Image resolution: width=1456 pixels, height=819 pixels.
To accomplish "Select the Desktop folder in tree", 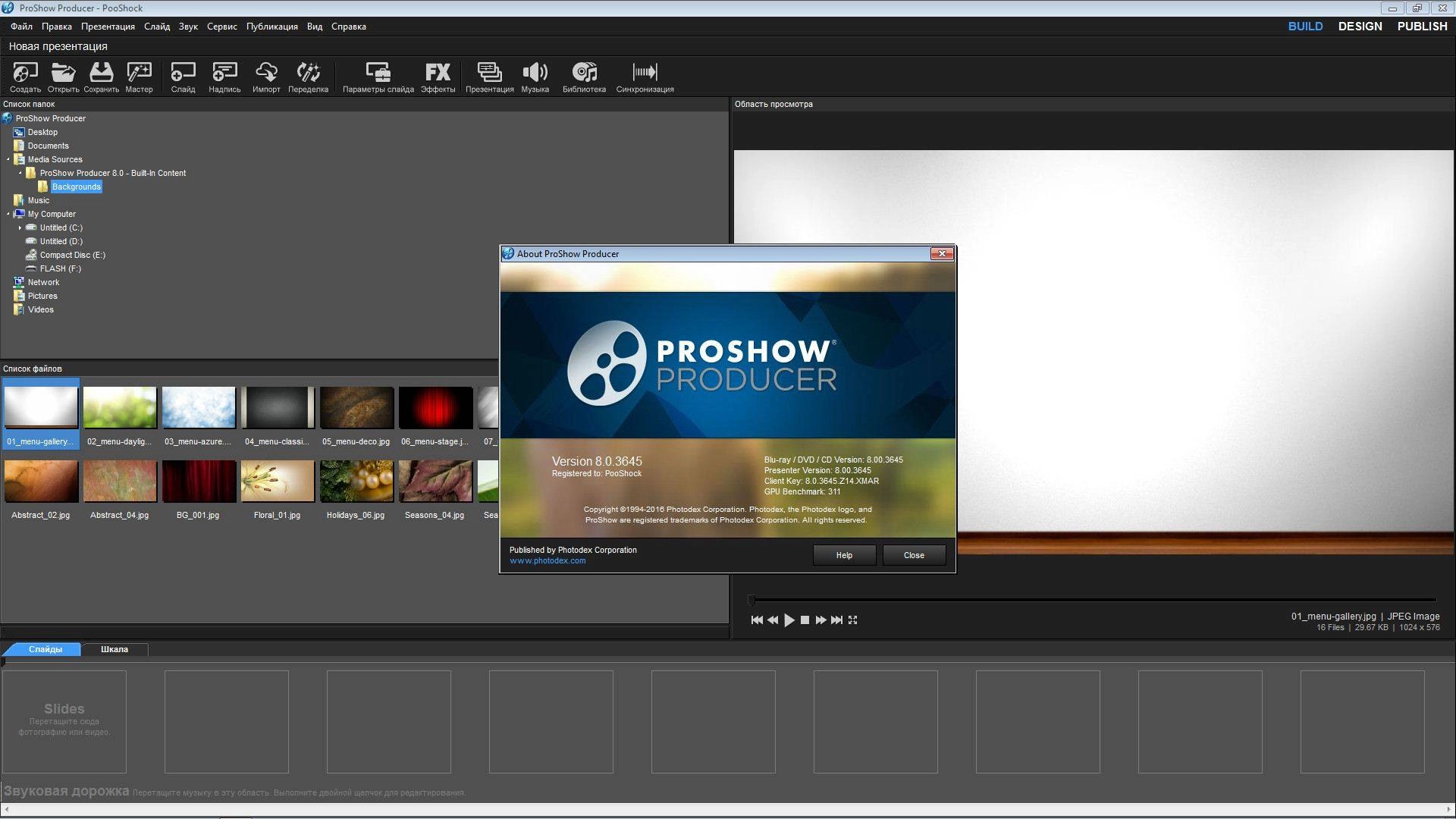I will 42,133.
